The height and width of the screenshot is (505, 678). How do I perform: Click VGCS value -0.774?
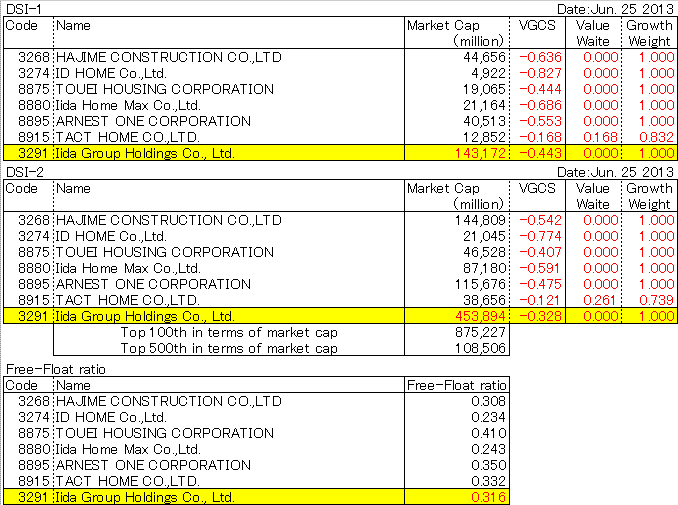tap(540, 236)
